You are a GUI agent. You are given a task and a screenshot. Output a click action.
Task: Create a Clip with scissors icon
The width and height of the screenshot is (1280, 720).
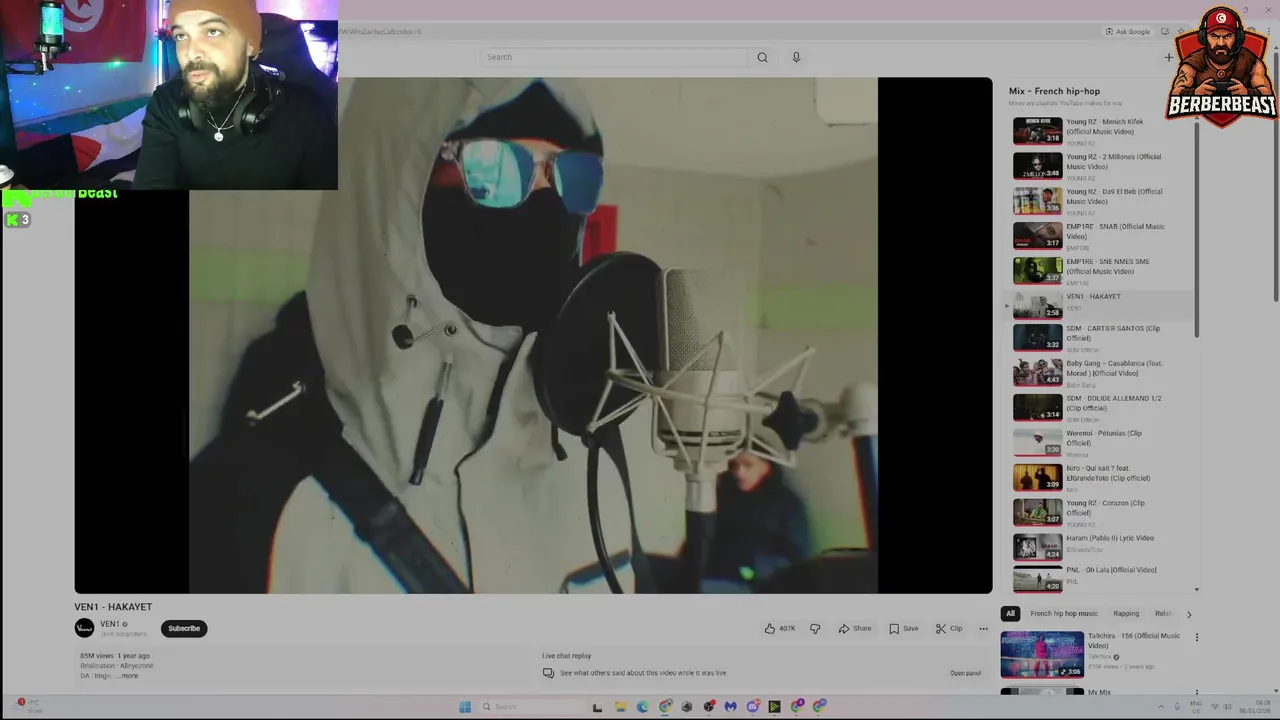(949, 628)
